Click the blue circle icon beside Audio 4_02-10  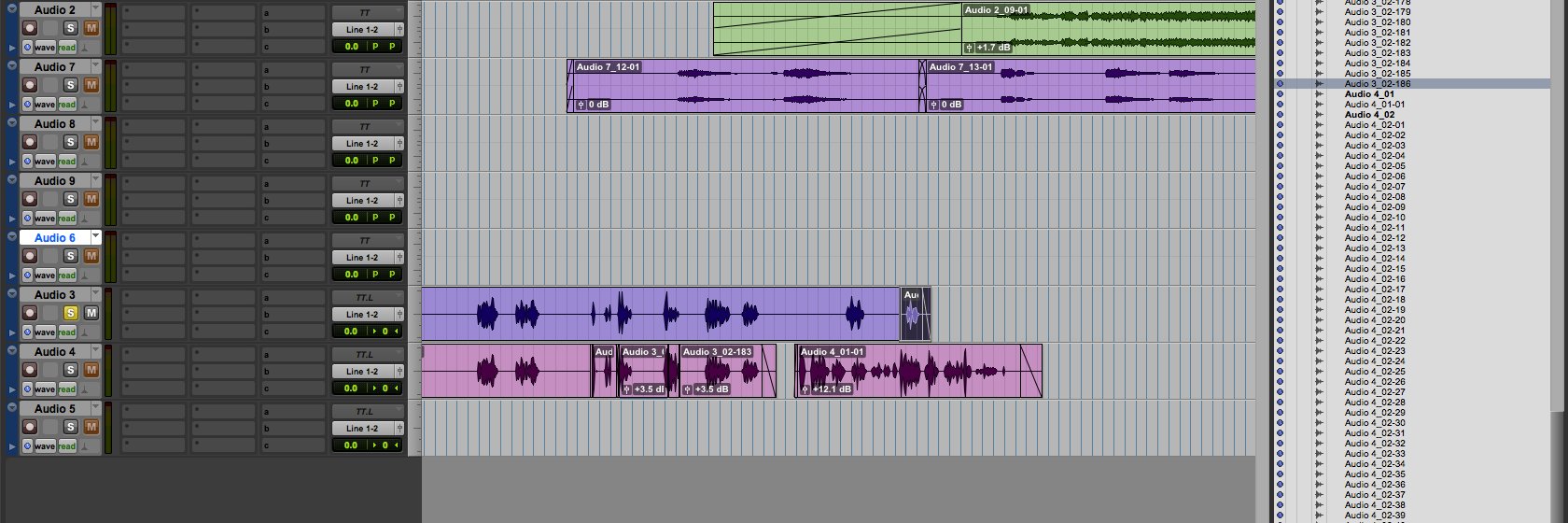coord(1280,218)
